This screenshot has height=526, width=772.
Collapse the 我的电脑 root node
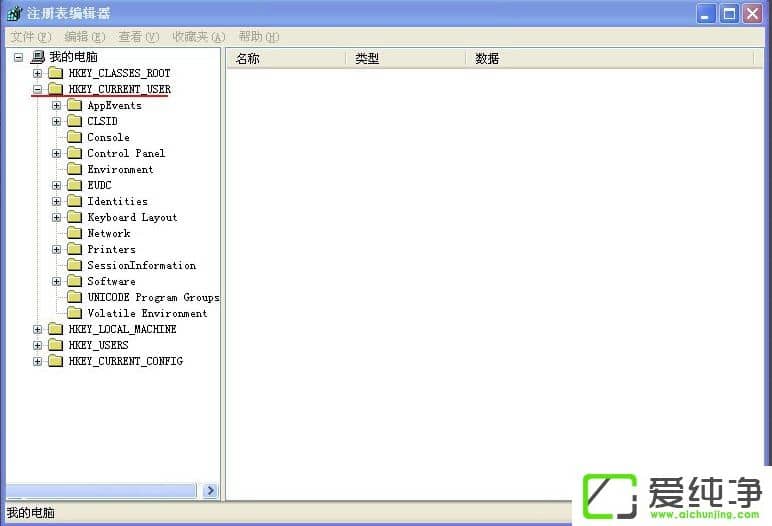click(18, 57)
